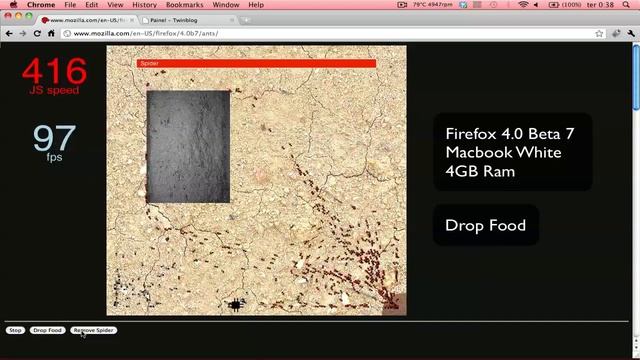This screenshot has width=640, height=360.
Task: Click the Spotlight search icon
Action: [x=626, y=5]
